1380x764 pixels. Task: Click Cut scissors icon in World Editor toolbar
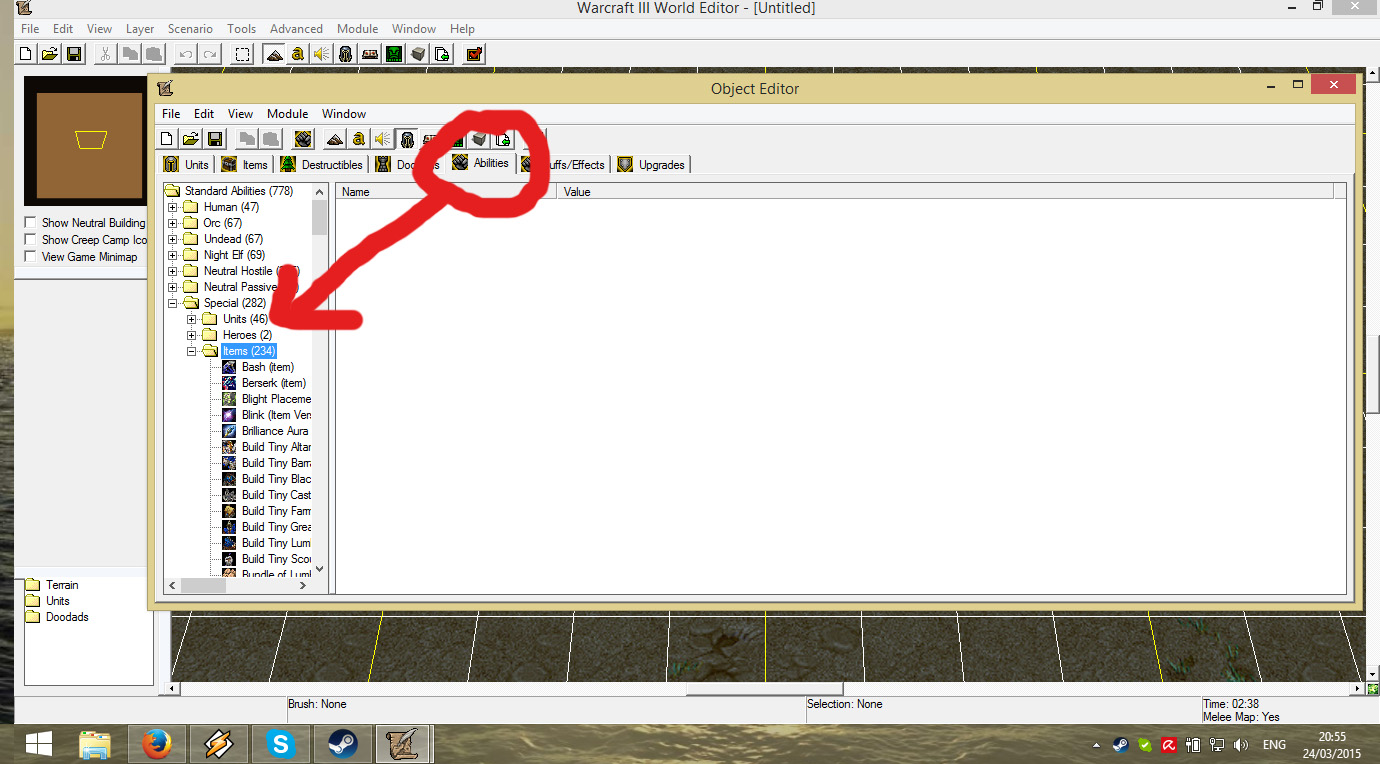click(105, 54)
